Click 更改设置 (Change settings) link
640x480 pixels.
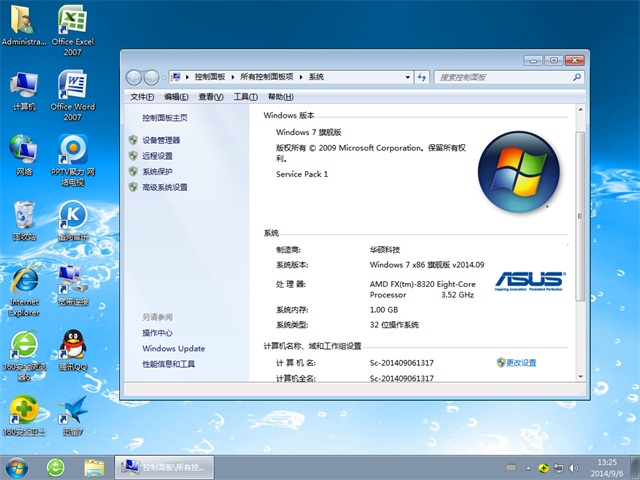[x=521, y=362]
